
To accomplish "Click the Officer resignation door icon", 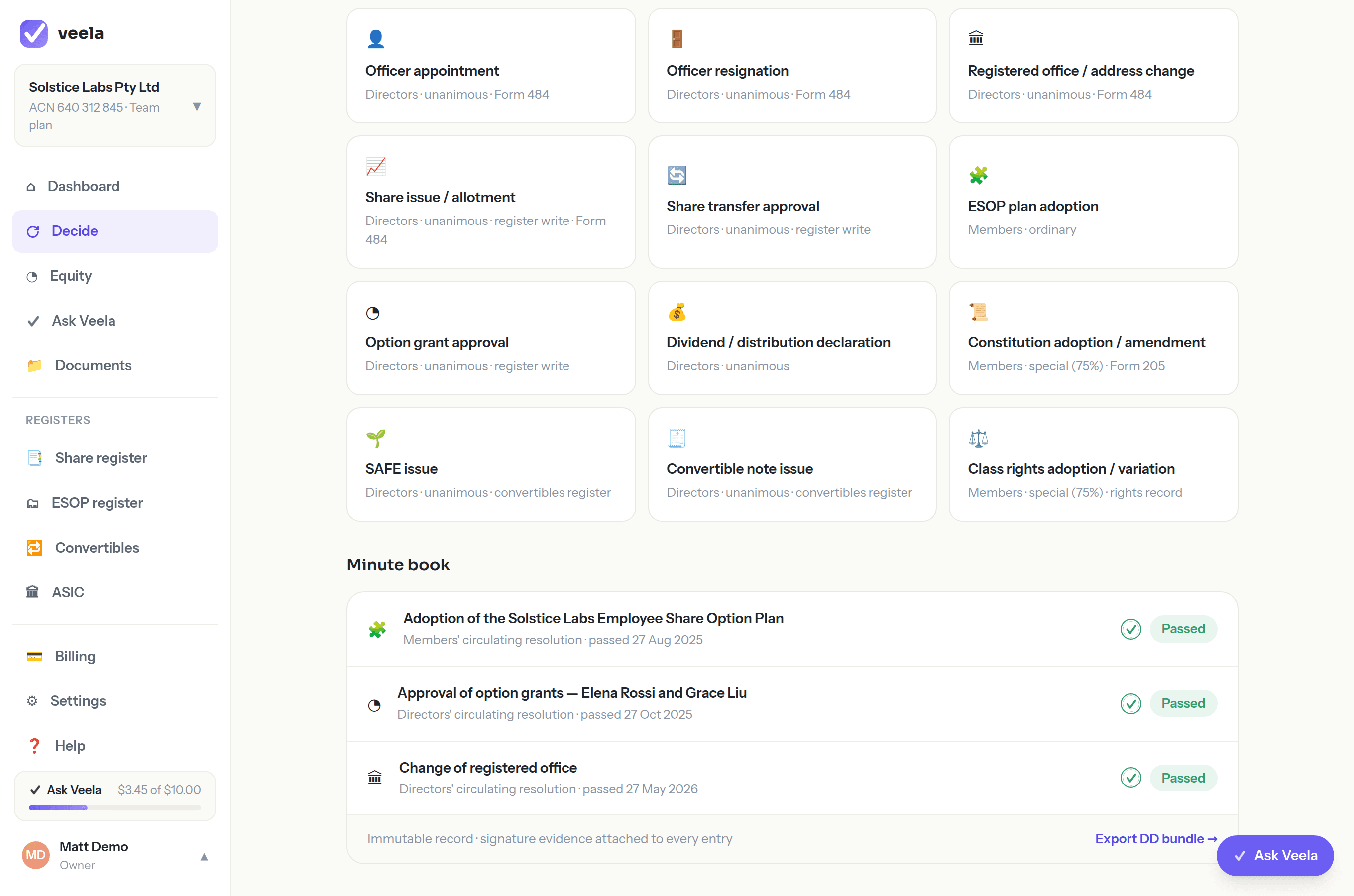I will tap(677, 39).
